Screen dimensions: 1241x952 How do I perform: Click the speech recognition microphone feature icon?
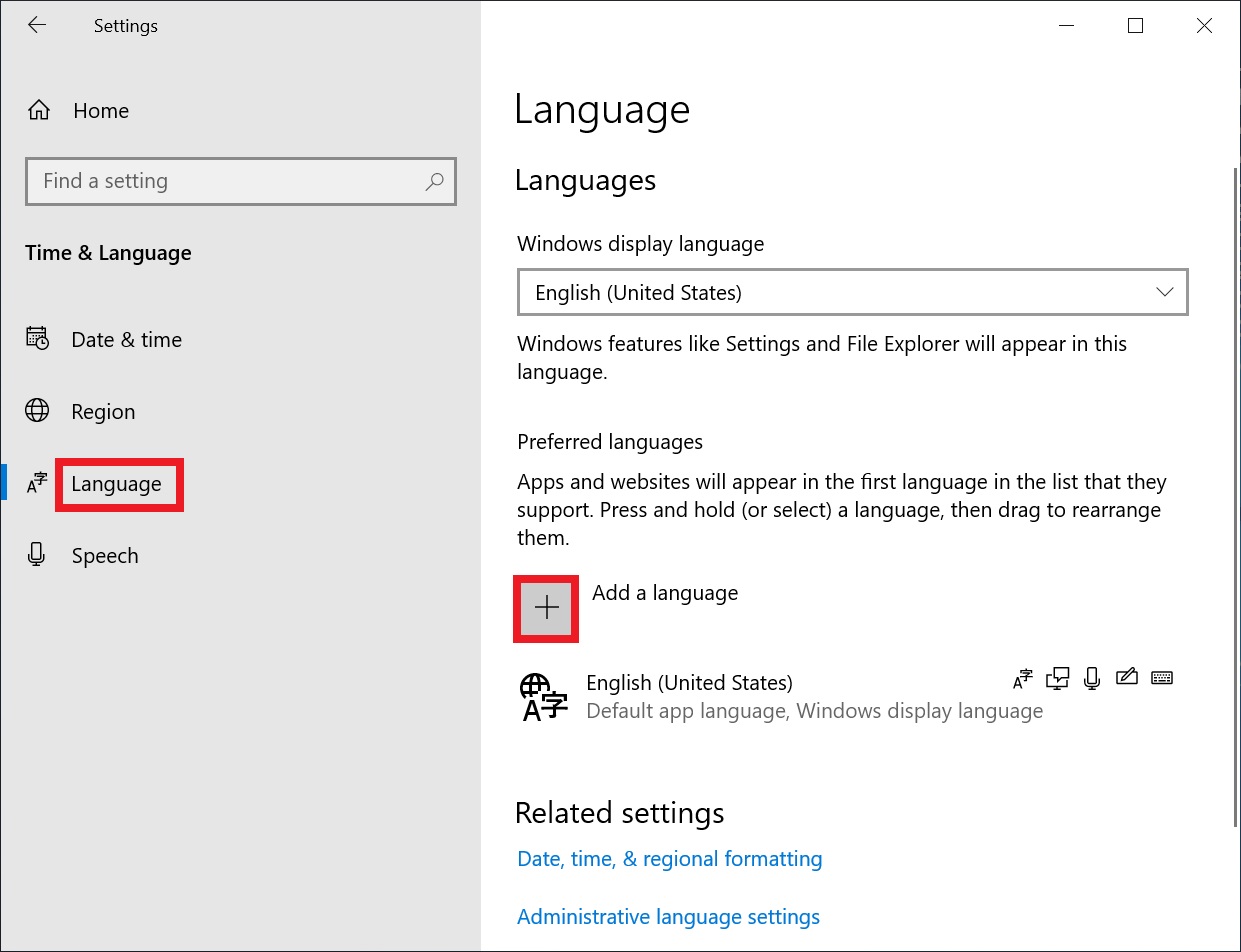coord(1092,679)
